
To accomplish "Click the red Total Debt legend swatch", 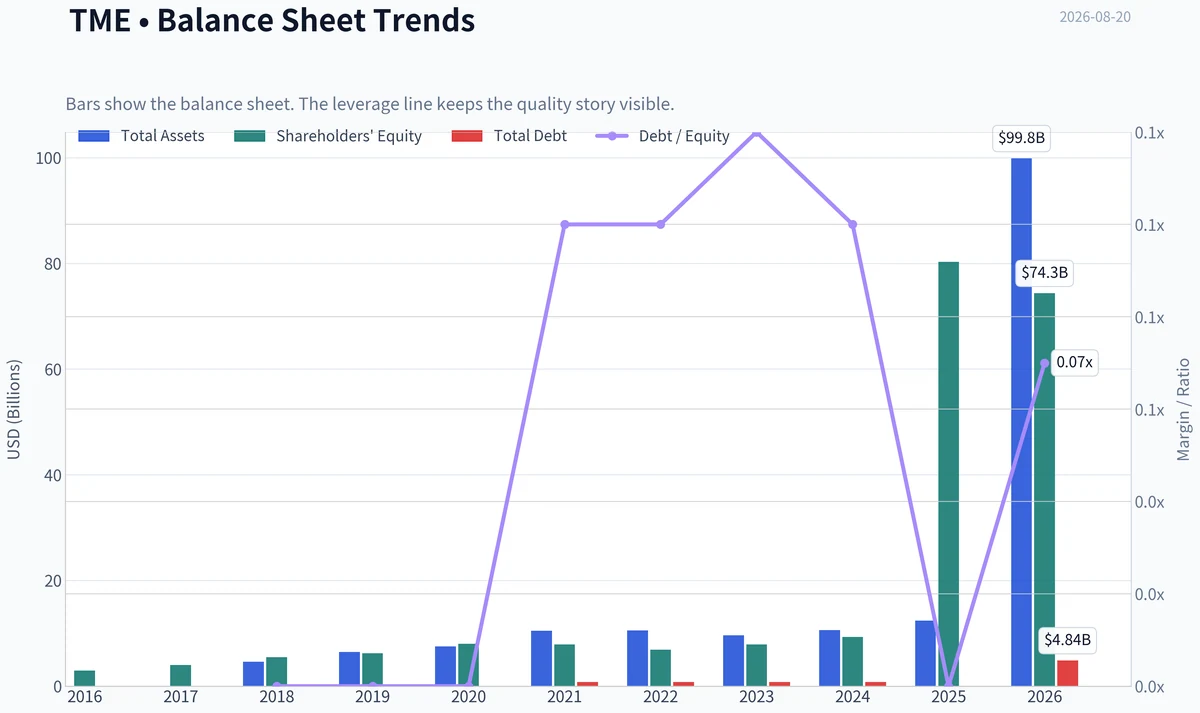I will pos(467,136).
